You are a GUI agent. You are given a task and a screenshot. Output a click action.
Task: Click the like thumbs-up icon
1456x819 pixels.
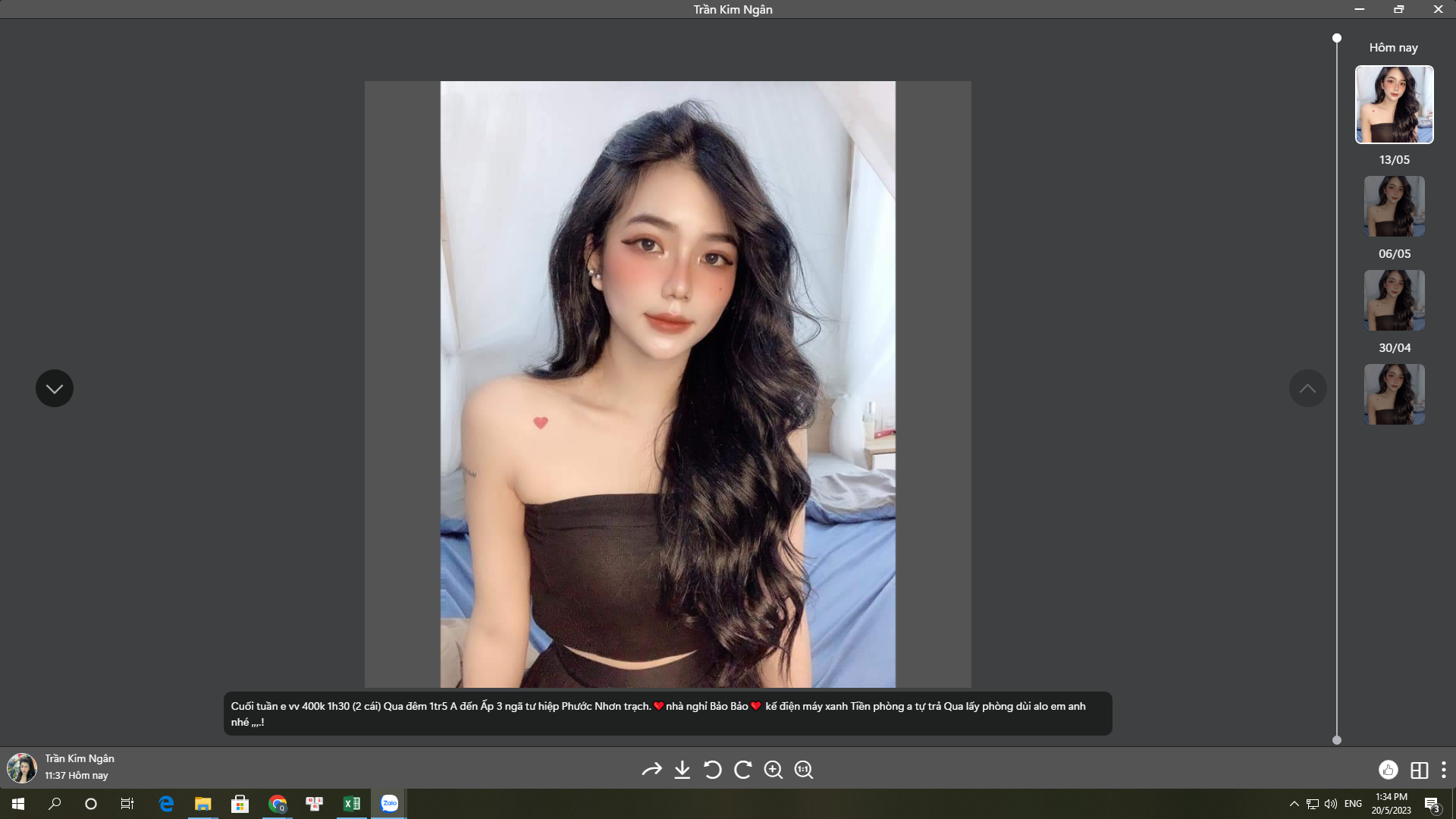point(1388,770)
